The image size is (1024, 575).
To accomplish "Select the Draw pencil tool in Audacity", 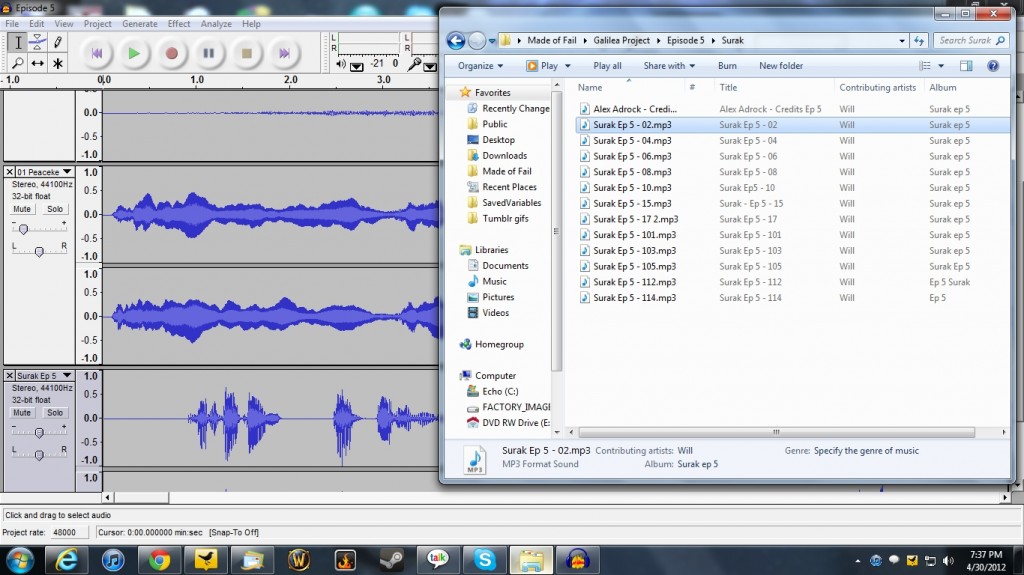I will point(57,43).
